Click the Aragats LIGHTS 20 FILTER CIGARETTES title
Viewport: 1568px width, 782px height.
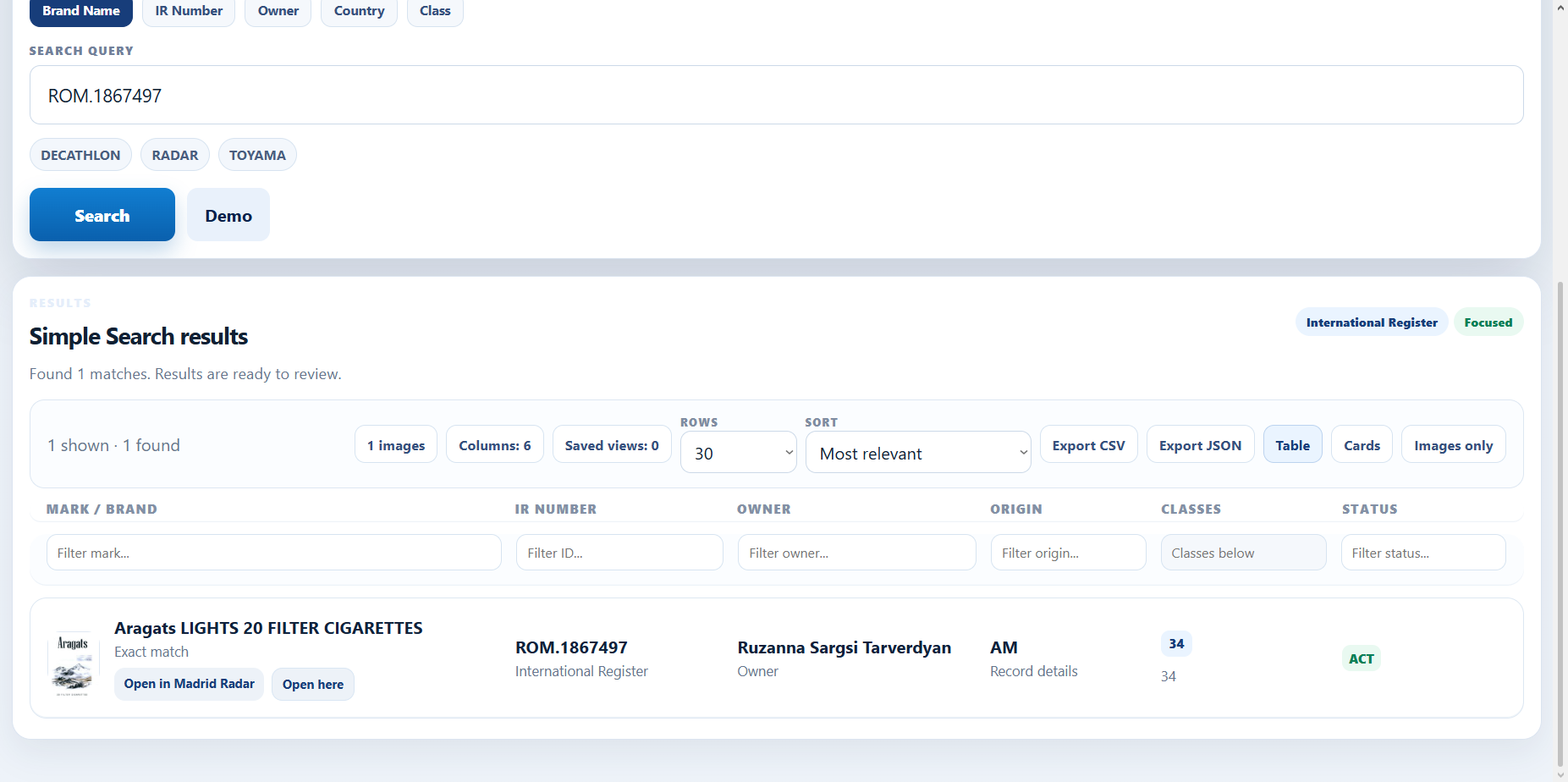pyautogui.click(x=268, y=628)
